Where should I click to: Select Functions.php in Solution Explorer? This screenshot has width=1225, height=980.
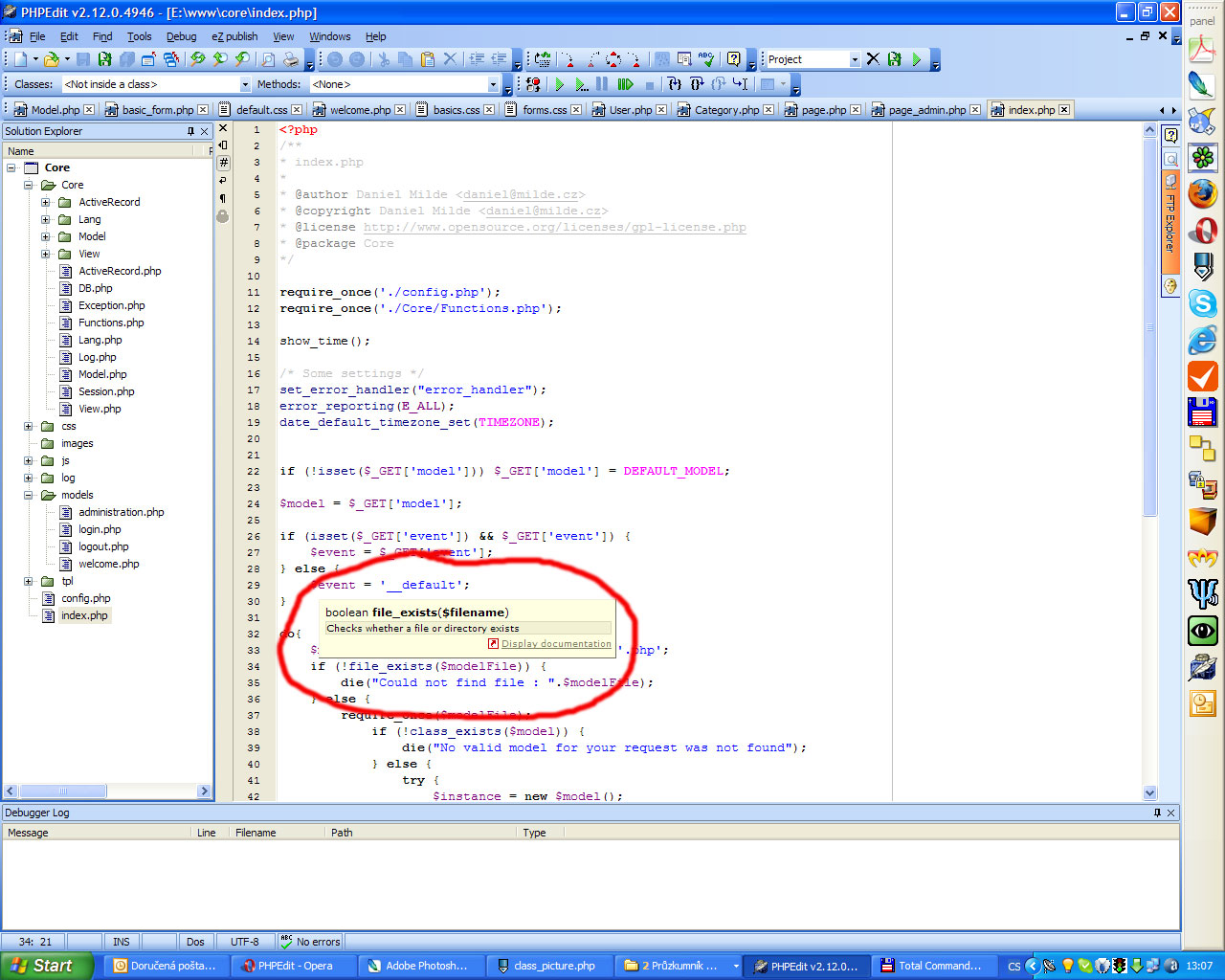111,323
